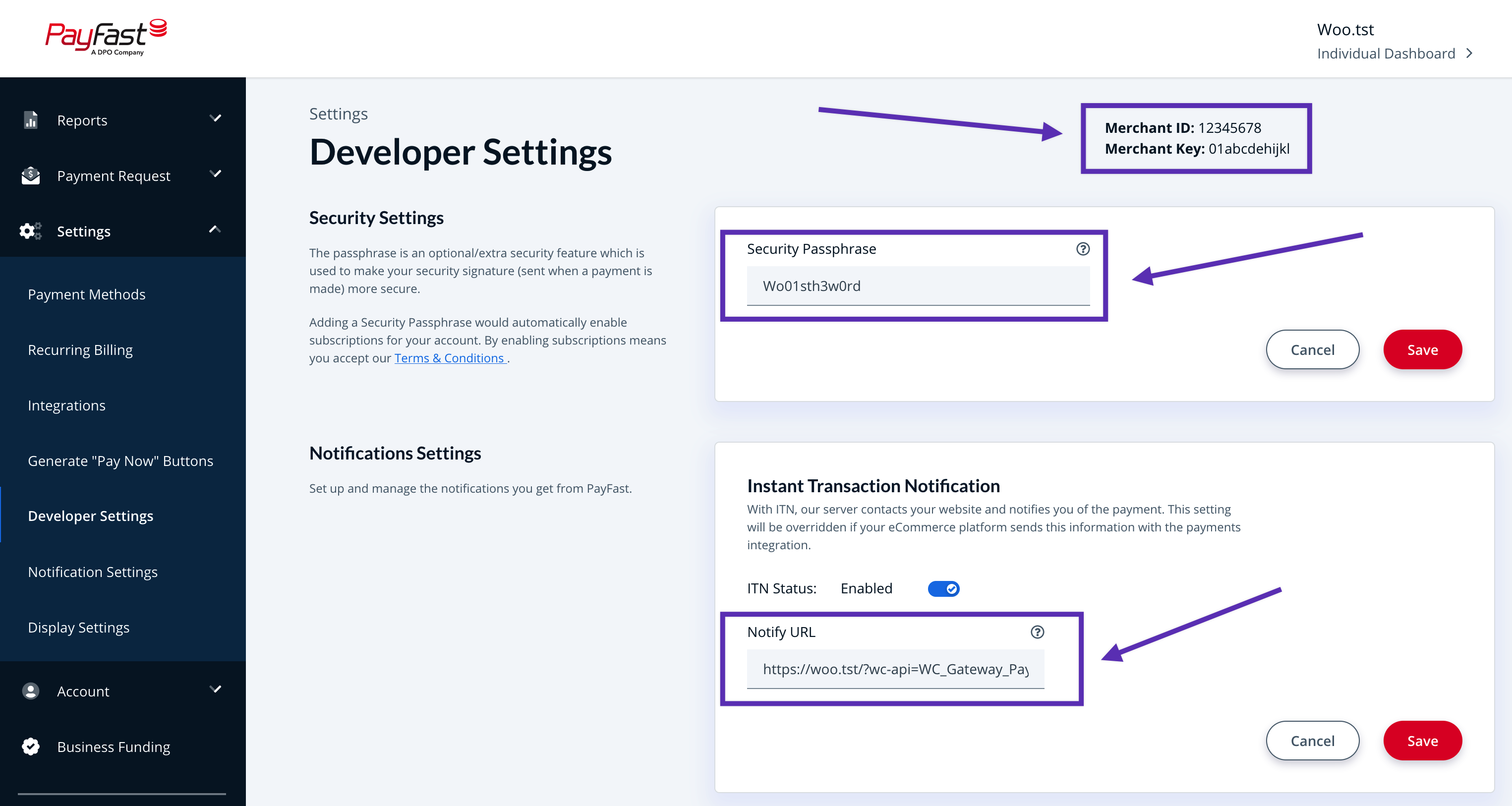Screen dimensions: 1512x806
Task: Click the Reports chart icon
Action: click(31, 120)
